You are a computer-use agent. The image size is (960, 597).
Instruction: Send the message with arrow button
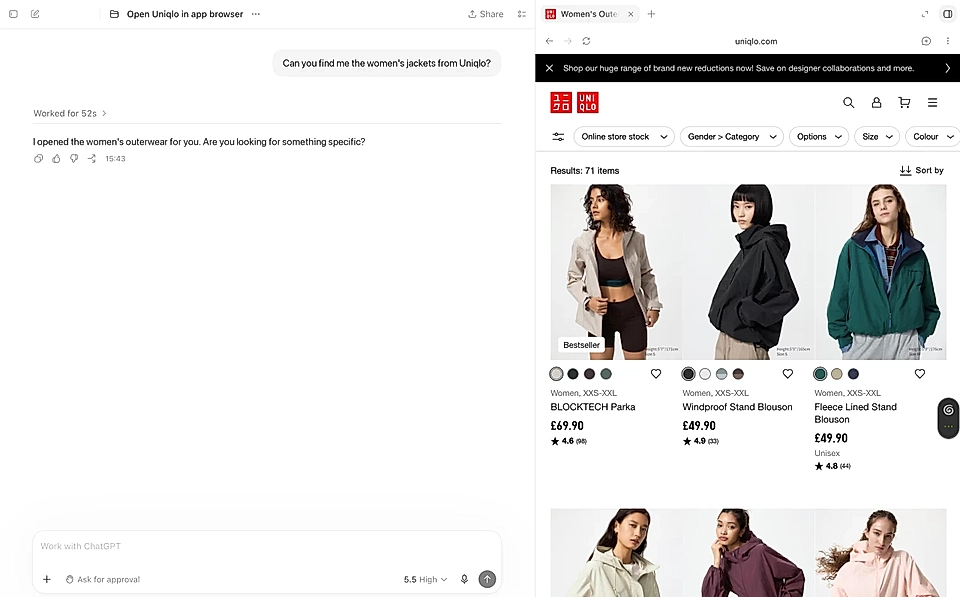point(487,579)
